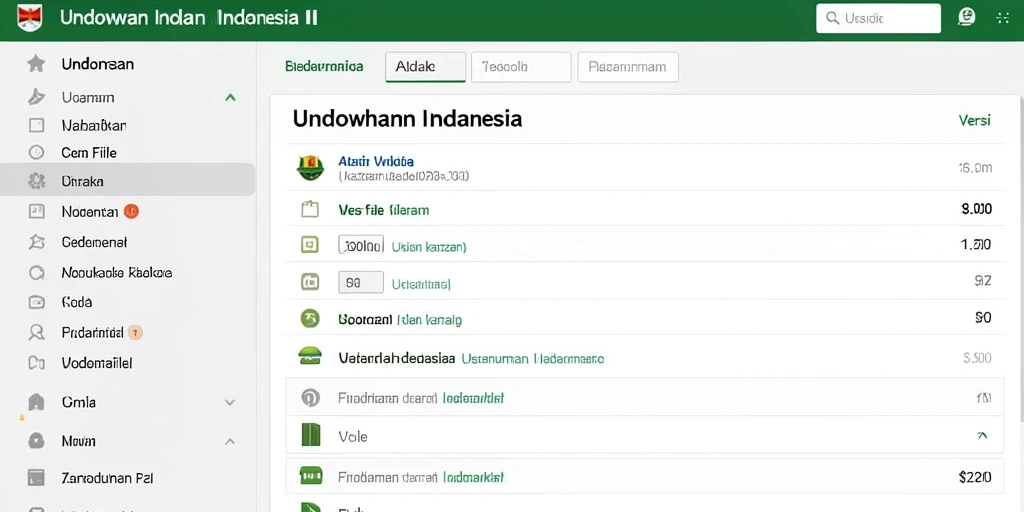Select Koda in the sidebar

(76, 302)
